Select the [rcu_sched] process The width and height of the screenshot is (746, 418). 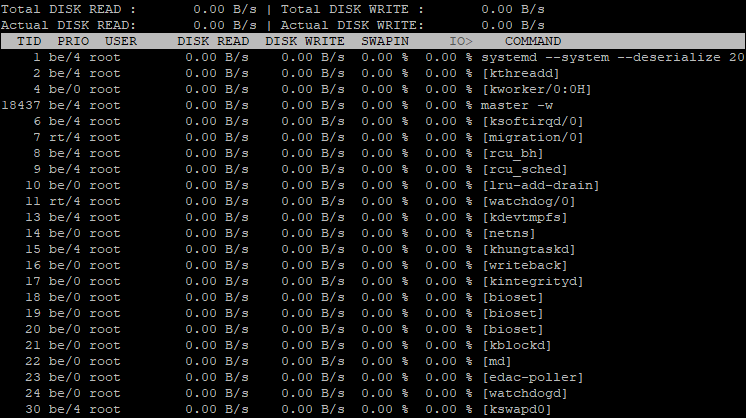(524, 170)
